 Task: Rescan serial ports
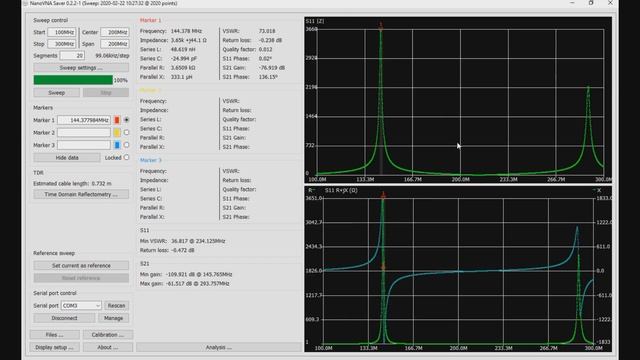point(116,305)
